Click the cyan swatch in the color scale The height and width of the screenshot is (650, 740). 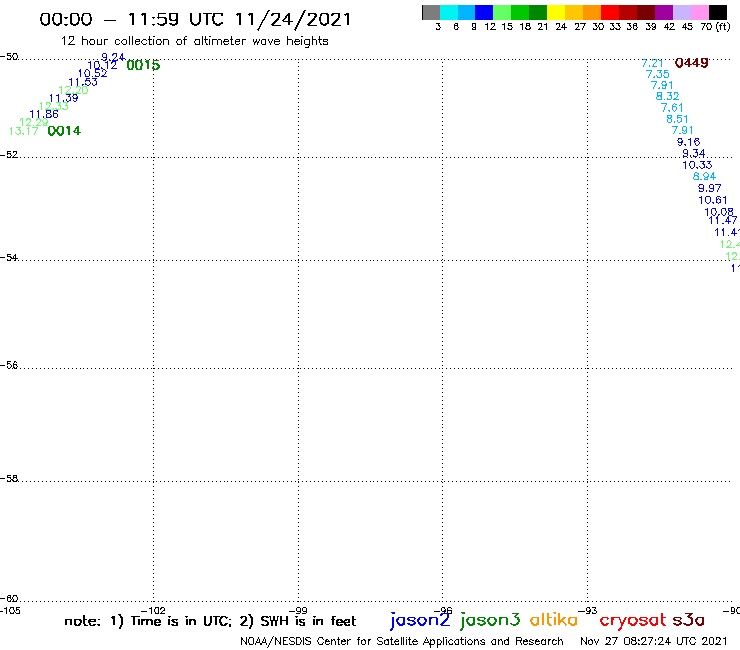point(449,12)
